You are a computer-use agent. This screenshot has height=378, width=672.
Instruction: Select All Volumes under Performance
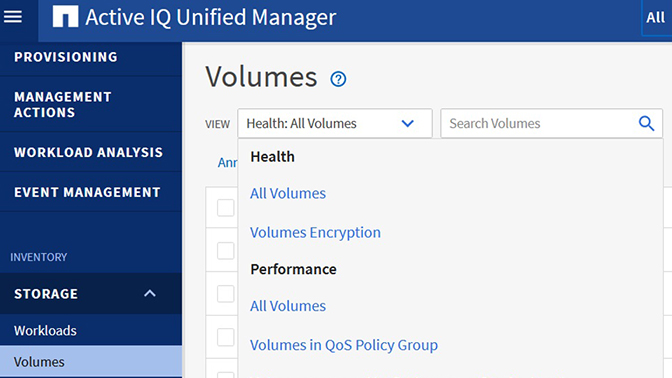[x=288, y=306]
